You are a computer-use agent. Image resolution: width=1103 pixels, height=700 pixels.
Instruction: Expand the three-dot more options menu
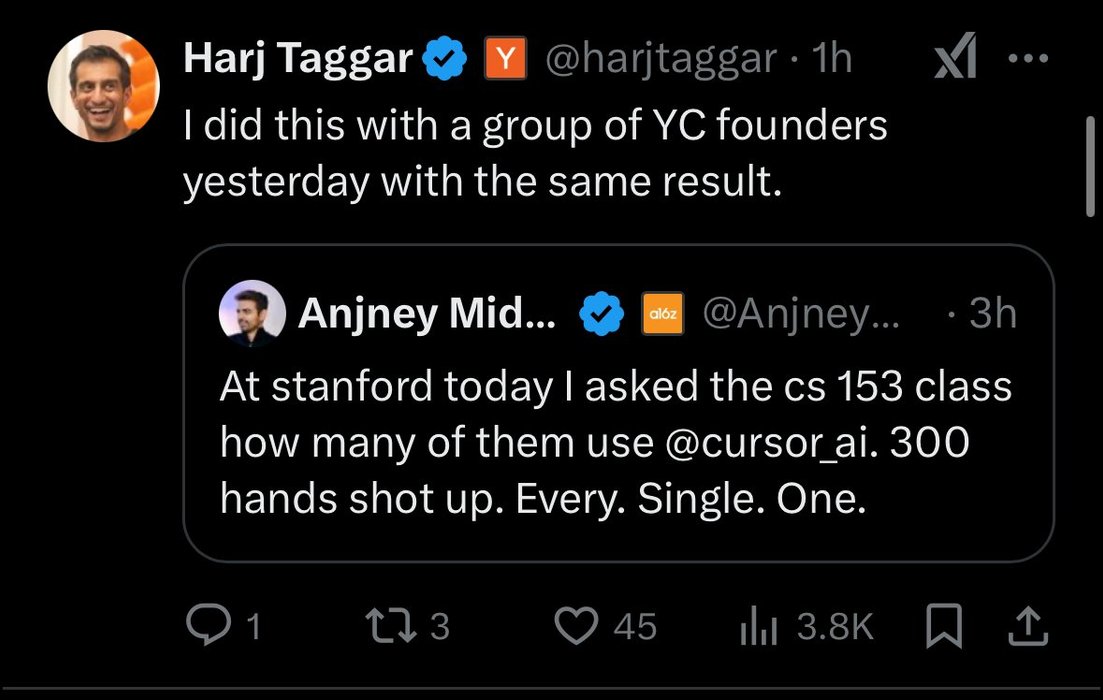[1027, 60]
